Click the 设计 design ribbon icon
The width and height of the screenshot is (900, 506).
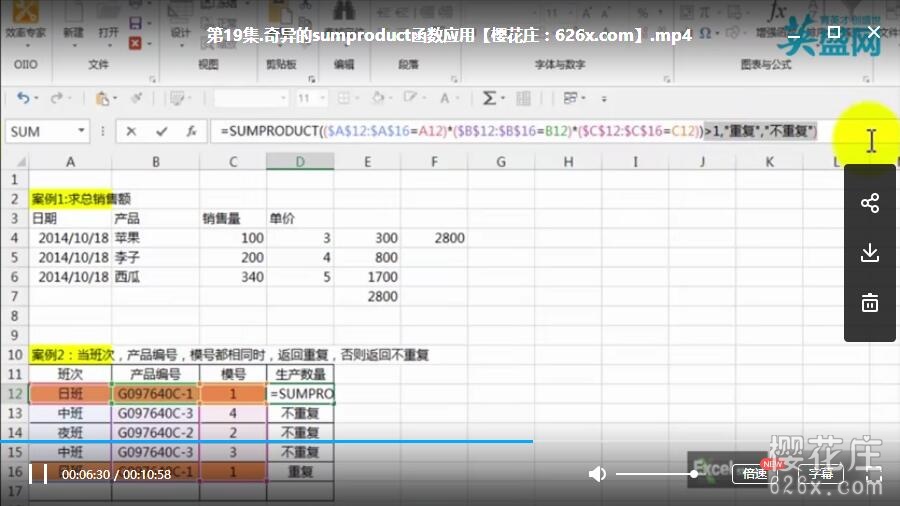pos(180,22)
